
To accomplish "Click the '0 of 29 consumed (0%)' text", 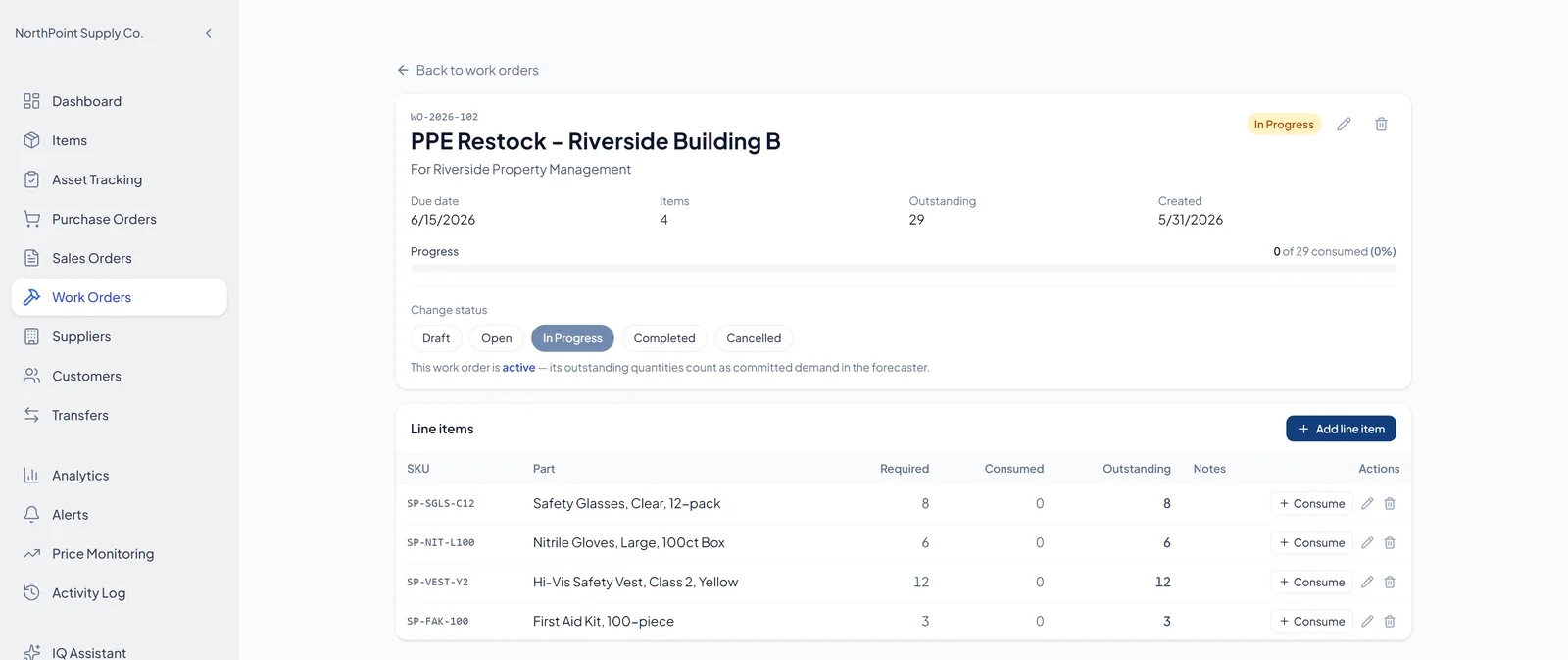I will tap(1334, 252).
